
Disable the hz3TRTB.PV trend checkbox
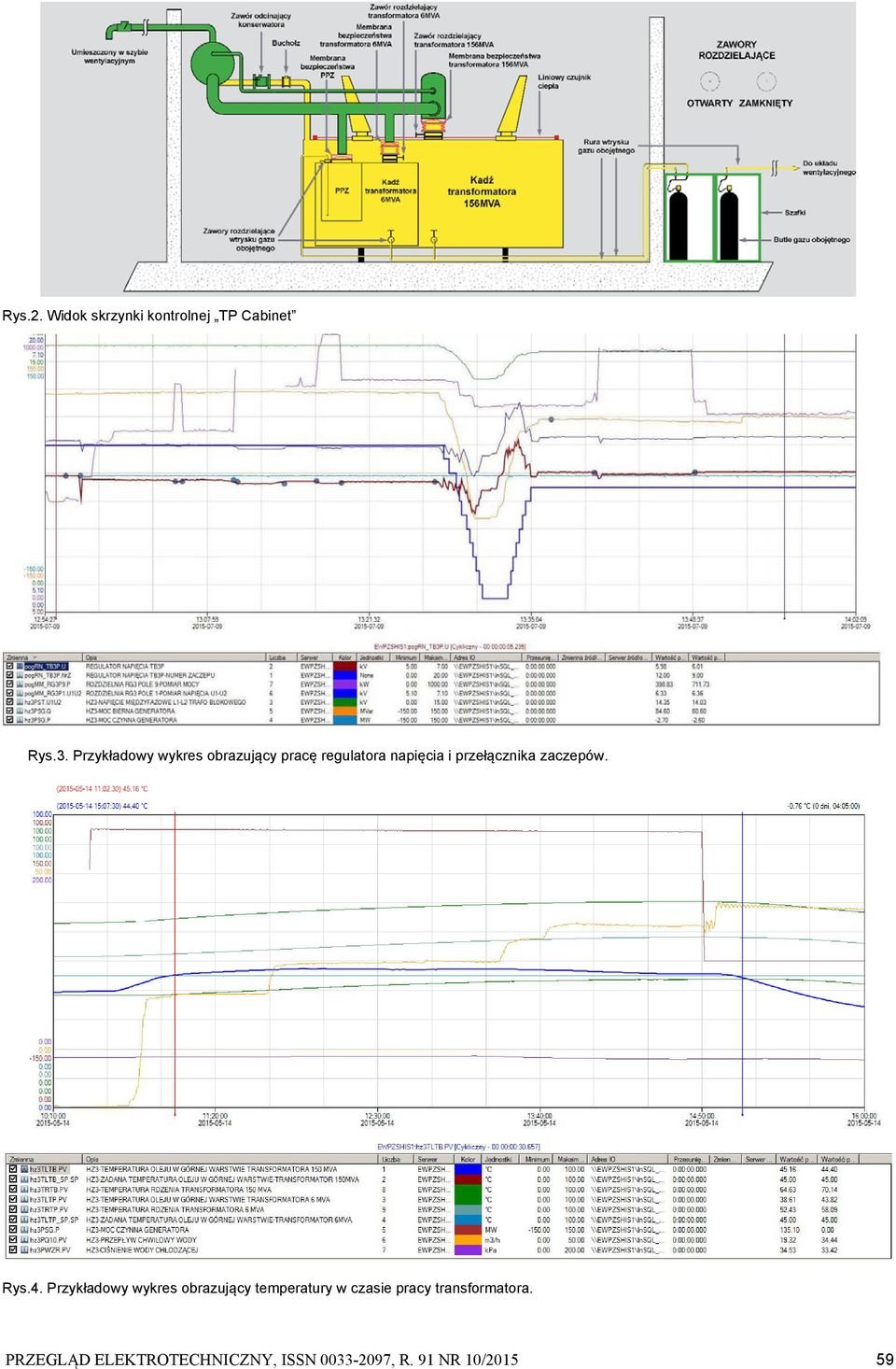point(13,1190)
